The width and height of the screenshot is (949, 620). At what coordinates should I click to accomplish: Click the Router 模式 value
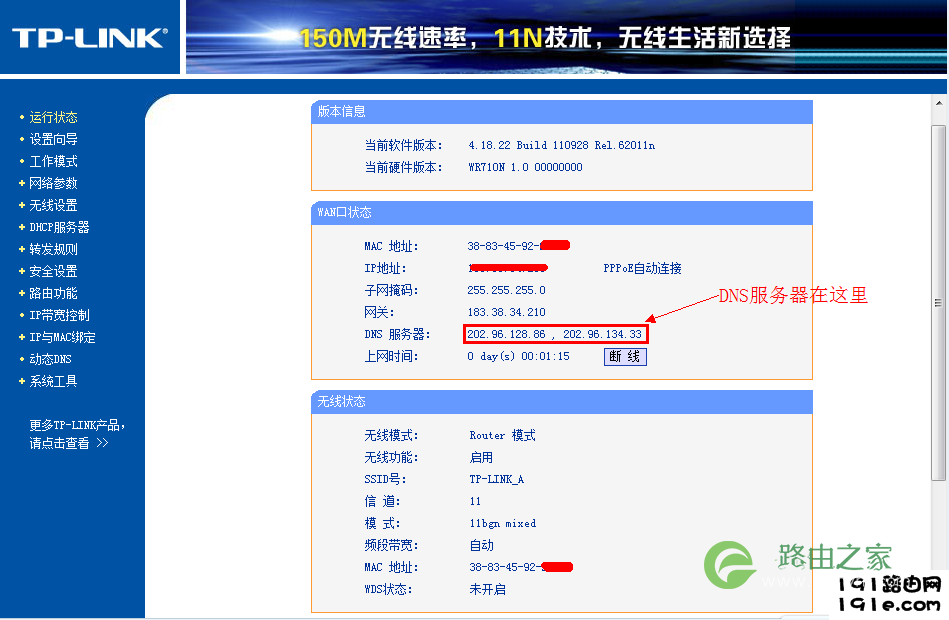(x=502, y=435)
